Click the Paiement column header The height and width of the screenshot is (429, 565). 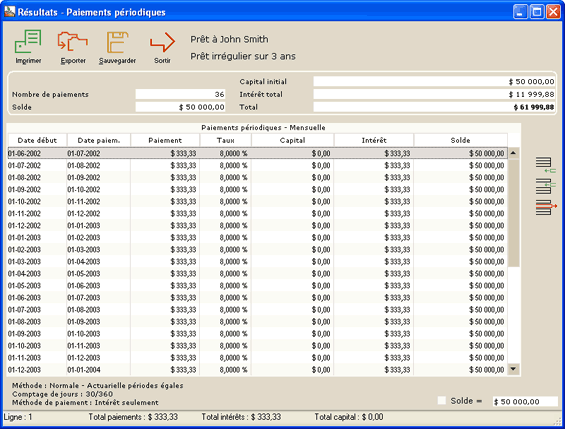click(165, 140)
